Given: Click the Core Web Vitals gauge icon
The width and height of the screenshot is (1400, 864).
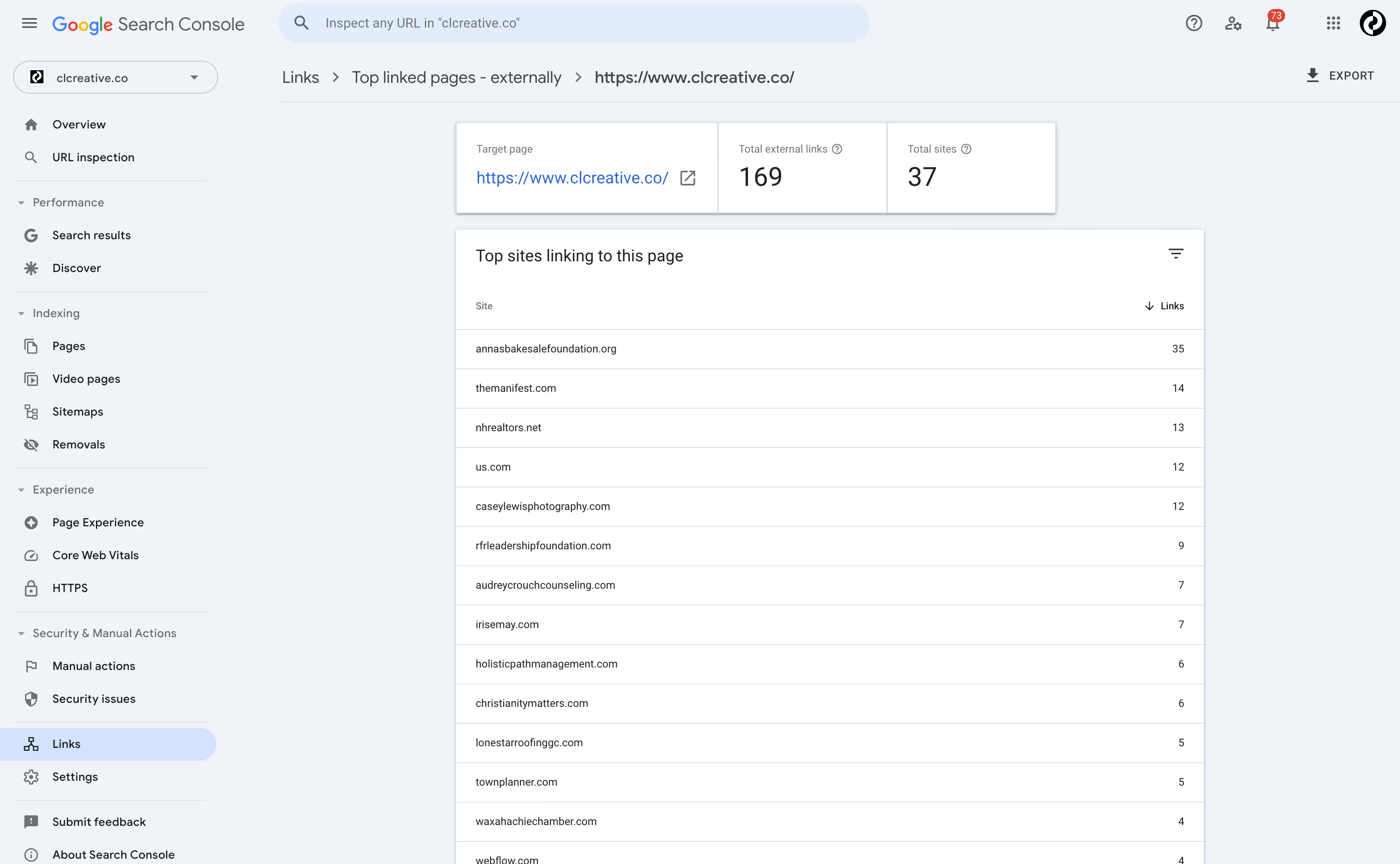Looking at the screenshot, I should click(32, 555).
